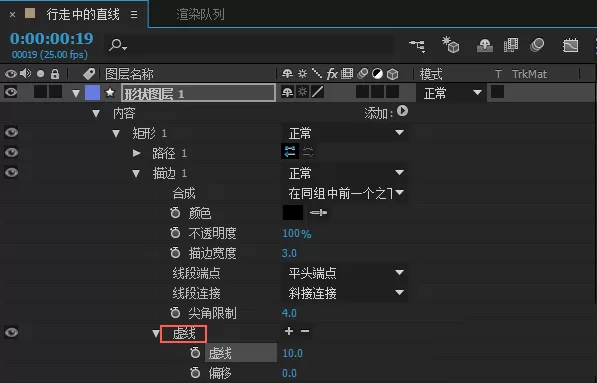The width and height of the screenshot is (597, 383).
Task: Click the composition color square in tab
Action: (x=30, y=14)
